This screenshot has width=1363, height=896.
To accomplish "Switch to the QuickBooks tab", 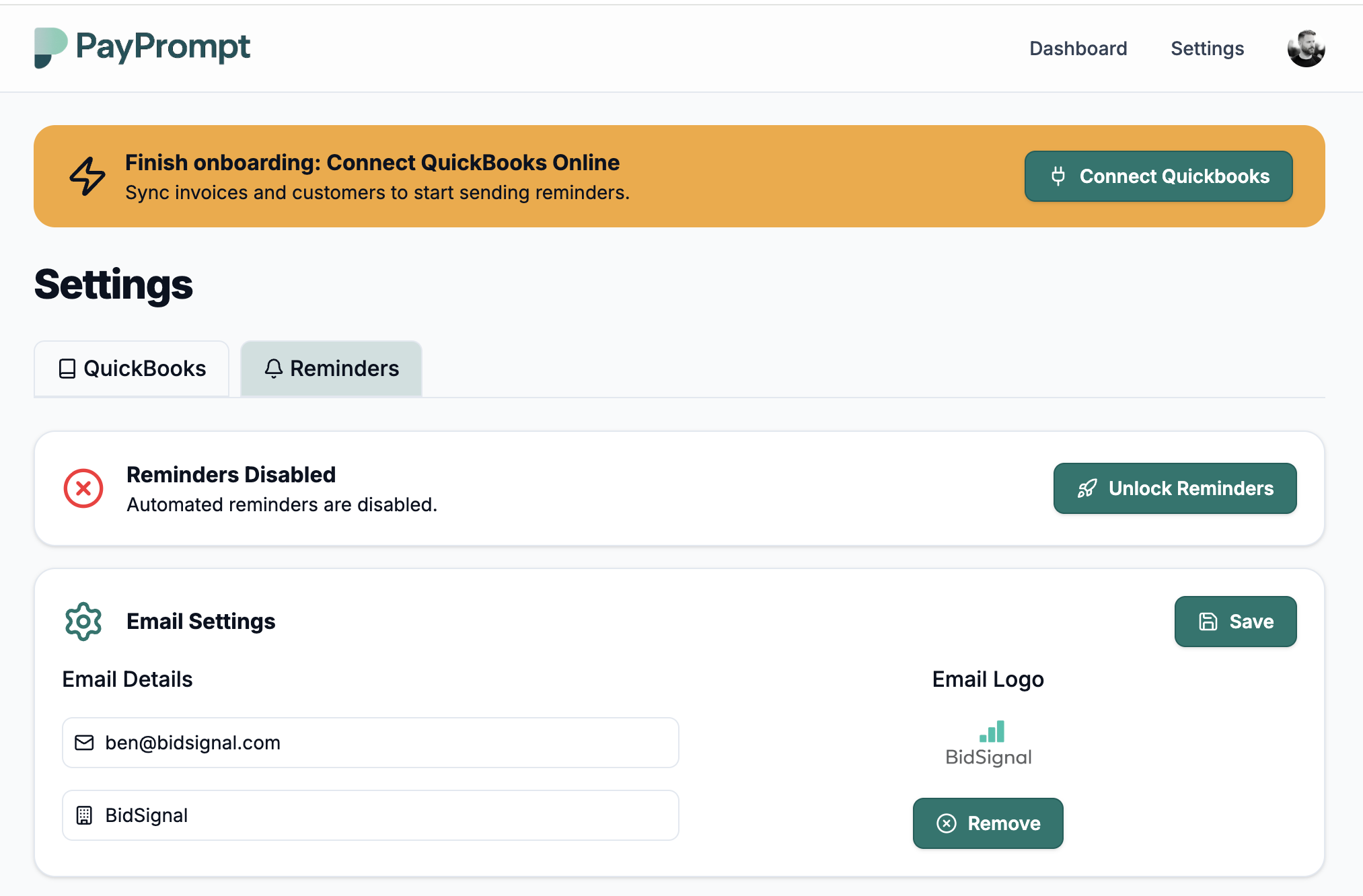I will (132, 369).
